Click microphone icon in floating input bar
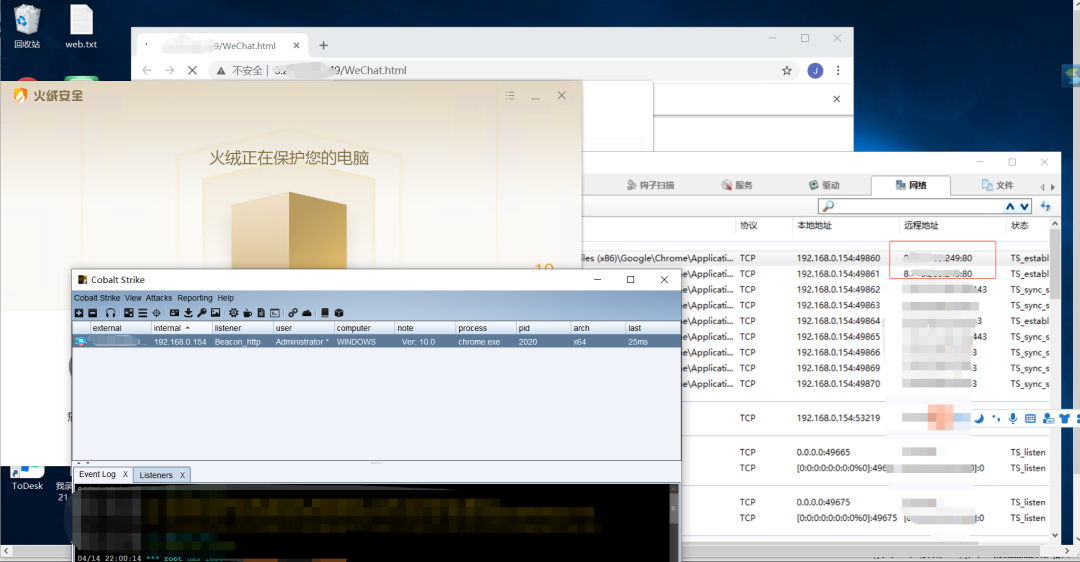1080x562 pixels. pos(1012,418)
